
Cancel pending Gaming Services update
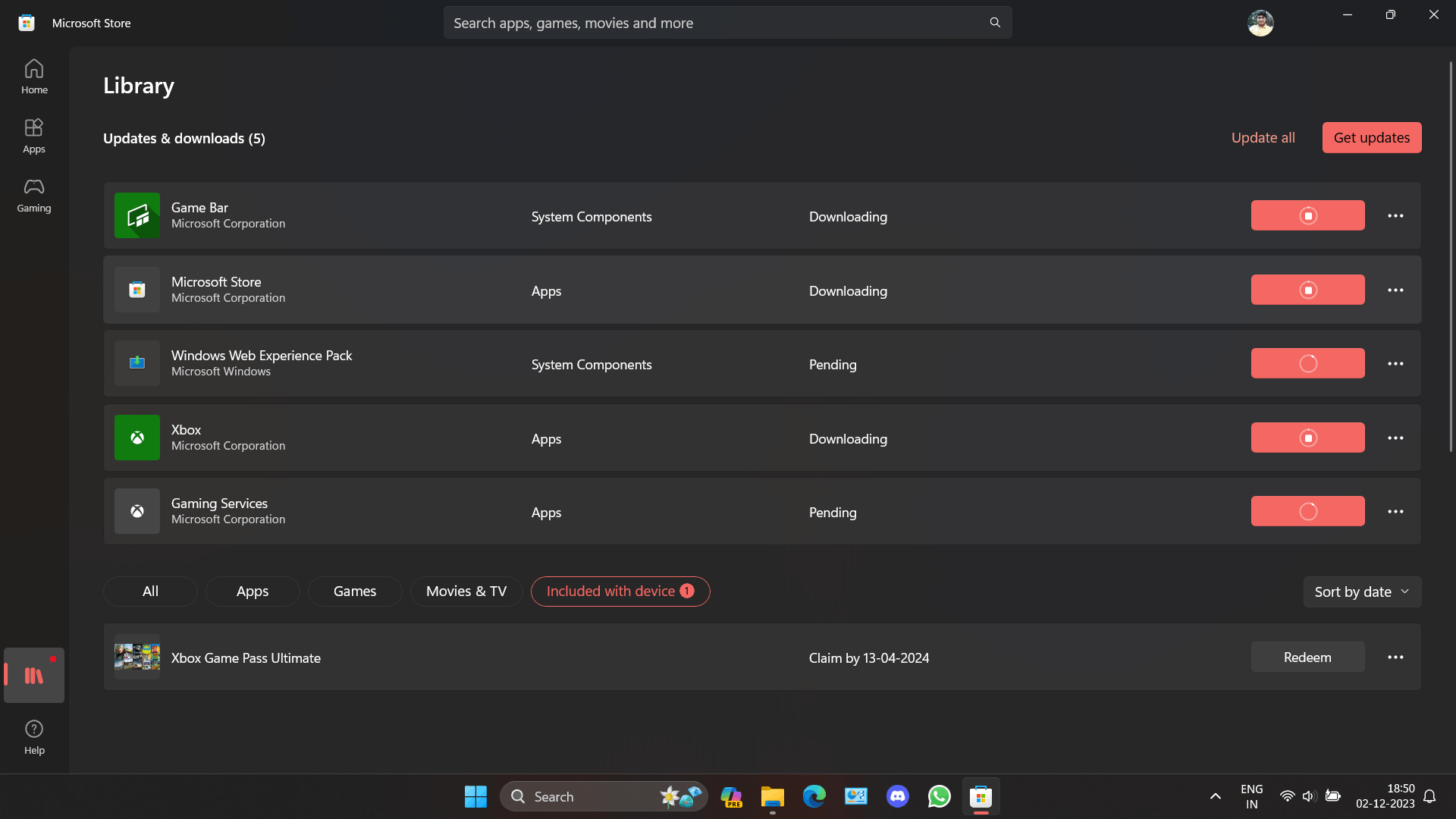[1308, 511]
